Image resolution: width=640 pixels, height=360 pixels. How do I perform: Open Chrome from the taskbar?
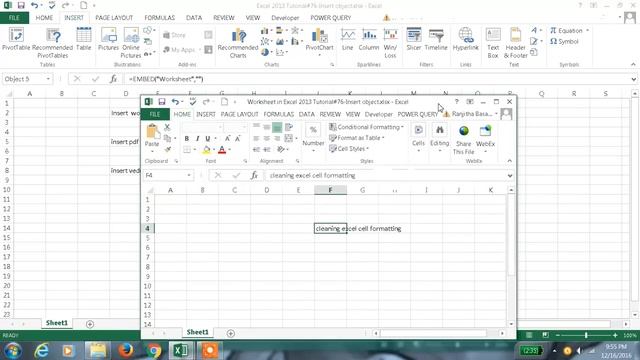coord(154,350)
